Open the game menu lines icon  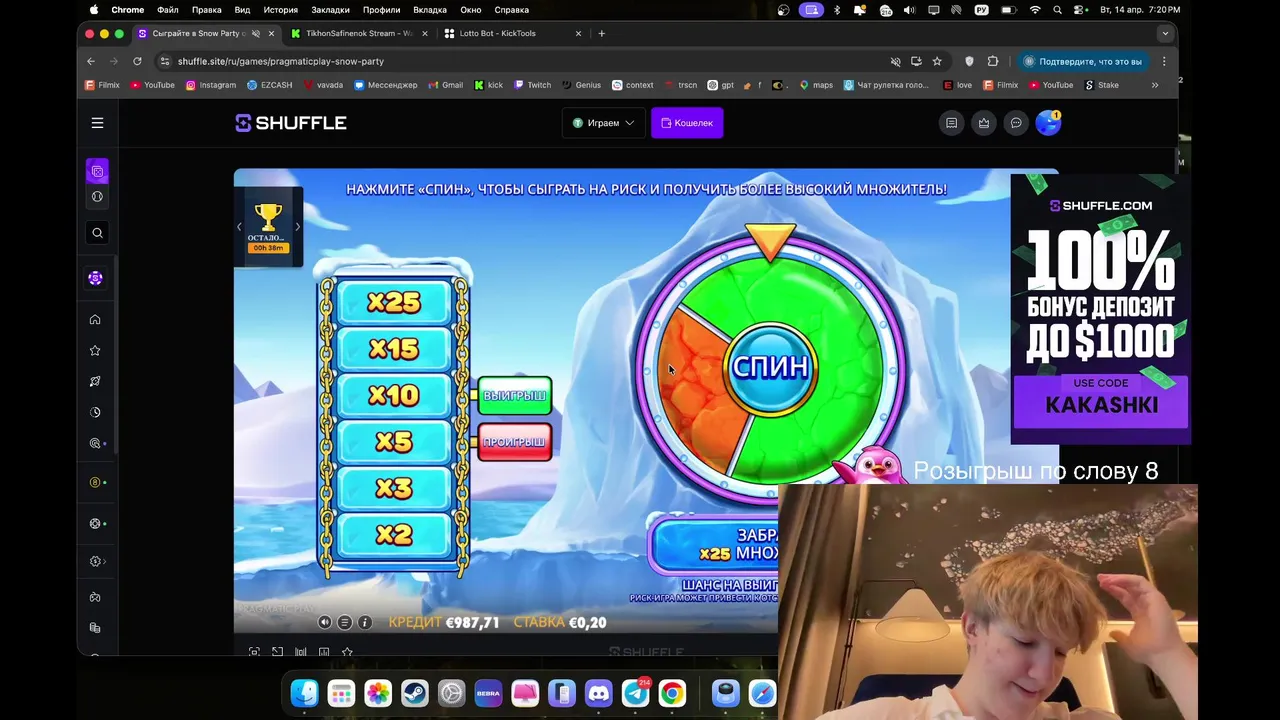coord(344,622)
